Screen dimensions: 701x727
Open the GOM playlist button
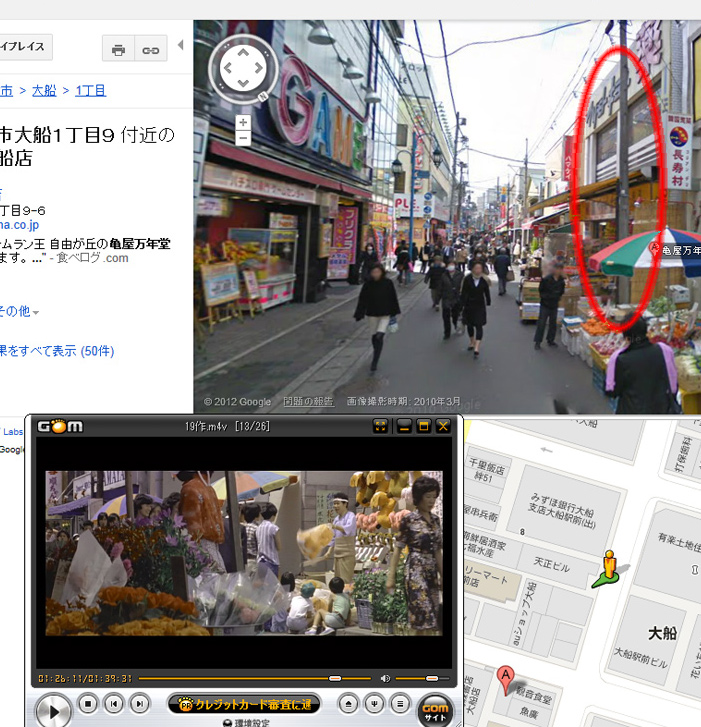pos(400,704)
